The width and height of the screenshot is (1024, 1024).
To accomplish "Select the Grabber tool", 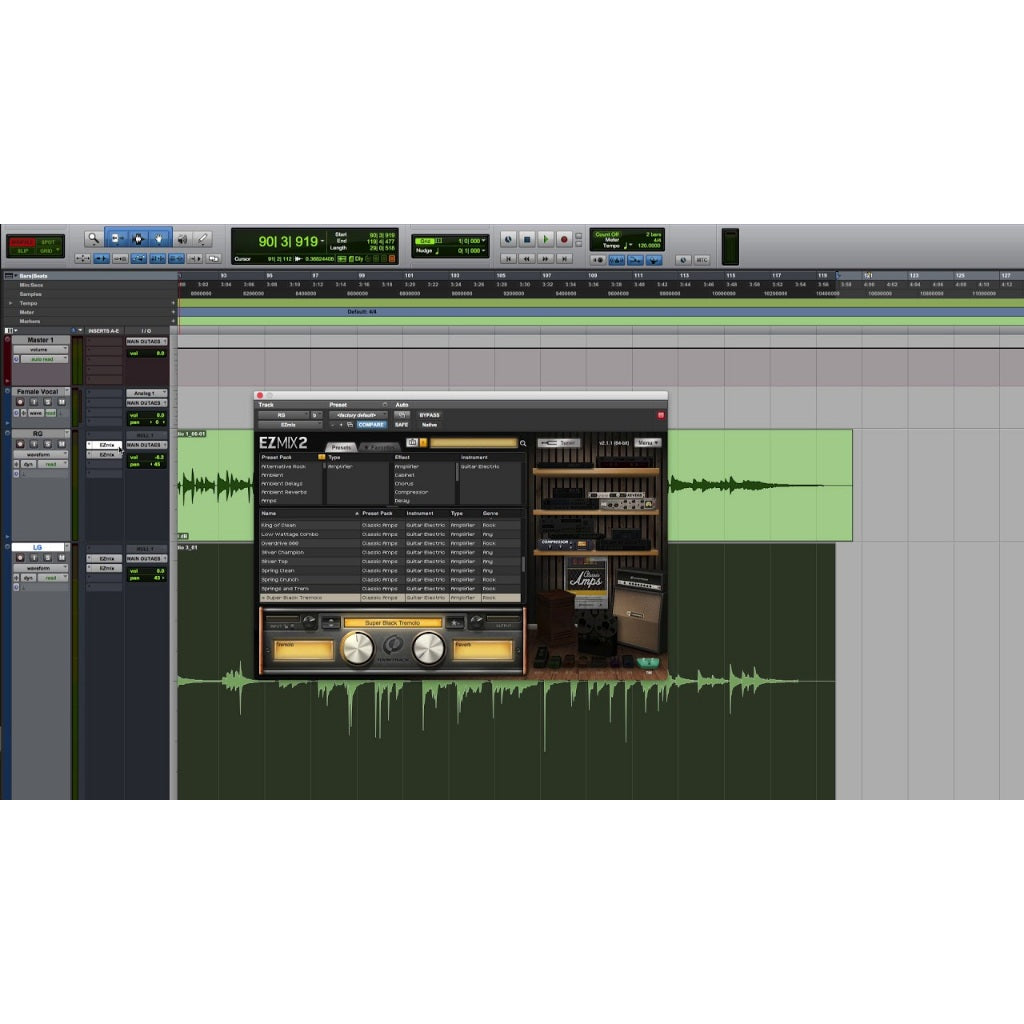I will coord(159,238).
